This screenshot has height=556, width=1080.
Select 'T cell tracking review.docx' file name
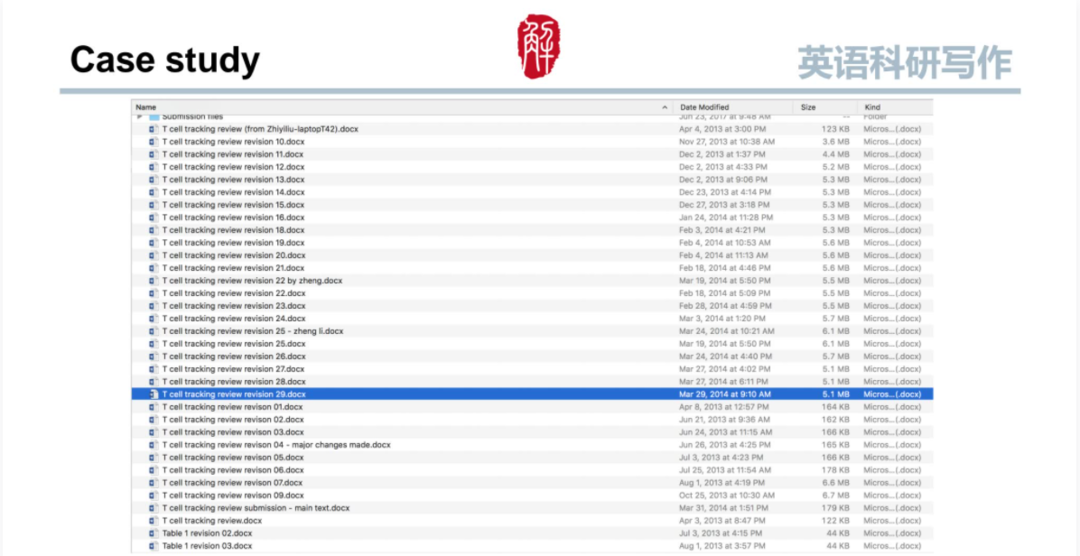(212, 521)
